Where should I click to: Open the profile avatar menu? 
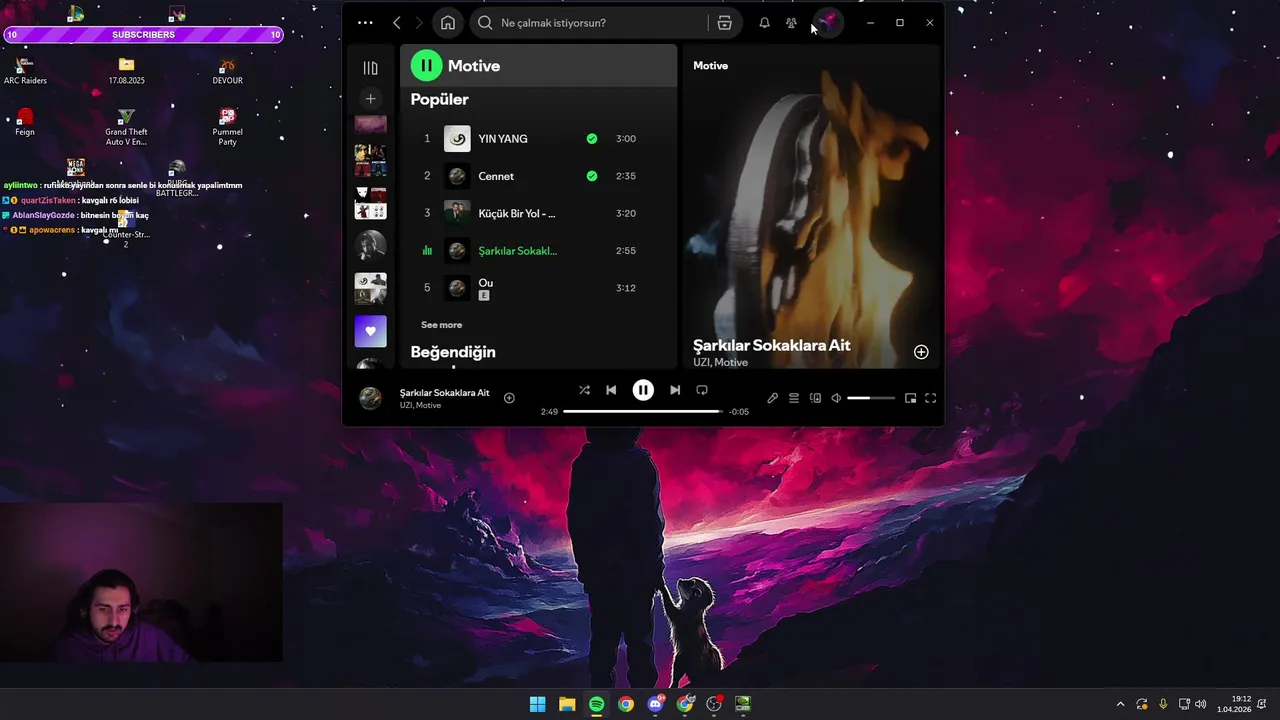point(828,22)
